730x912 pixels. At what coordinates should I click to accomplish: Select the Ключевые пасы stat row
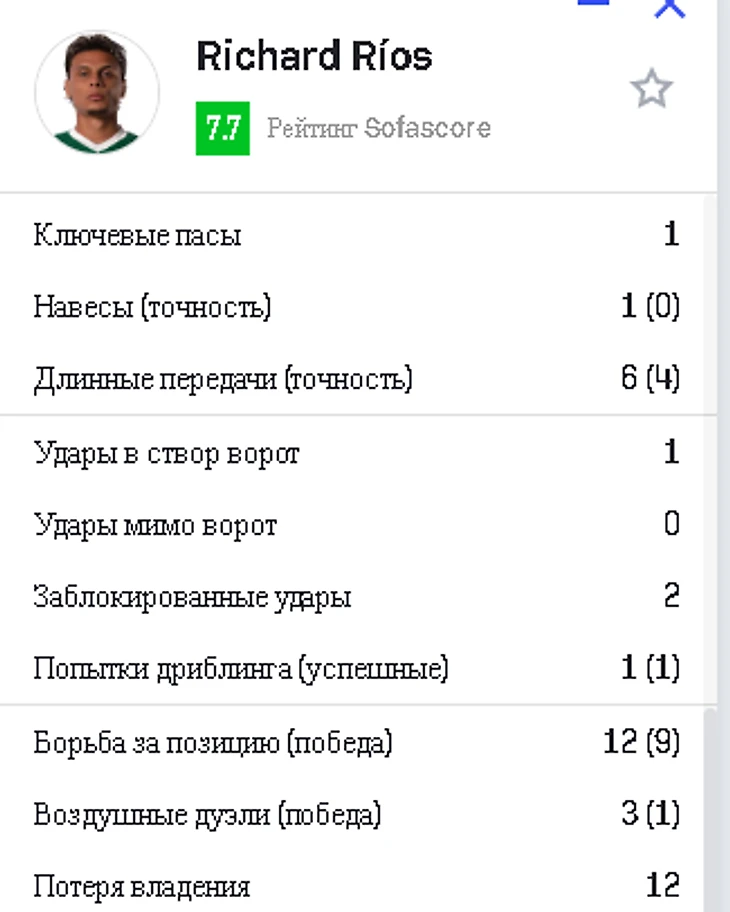tap(357, 234)
